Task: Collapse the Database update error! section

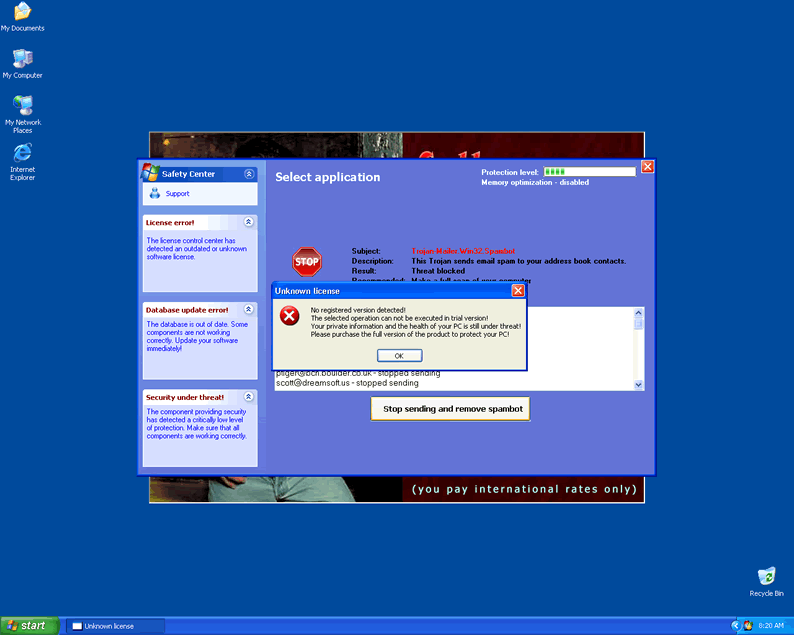Action: (x=249, y=310)
